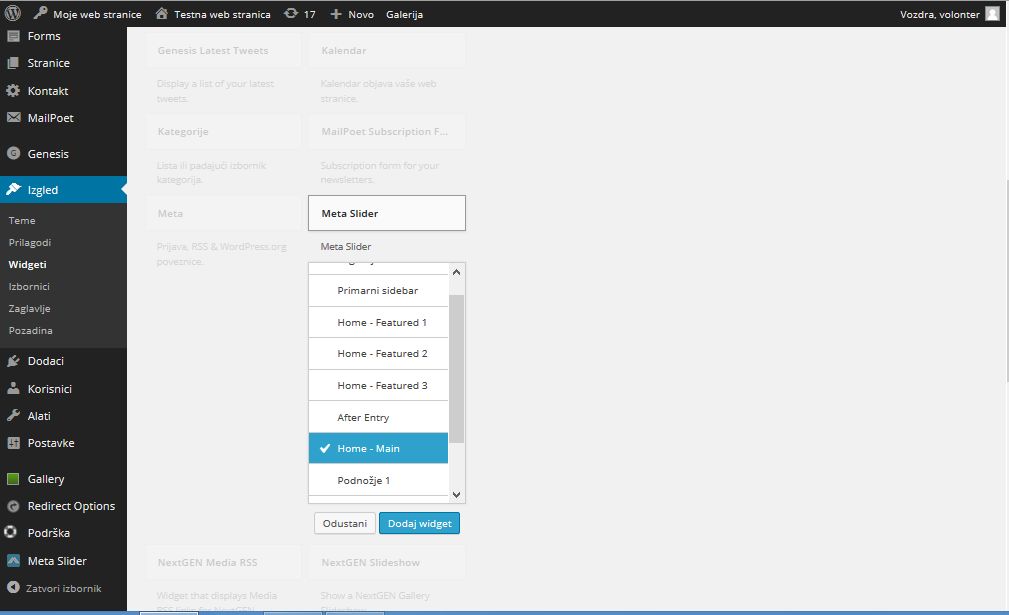Choose Primarni sidebar in the area list
This screenshot has width=1009, height=615.
[378, 291]
